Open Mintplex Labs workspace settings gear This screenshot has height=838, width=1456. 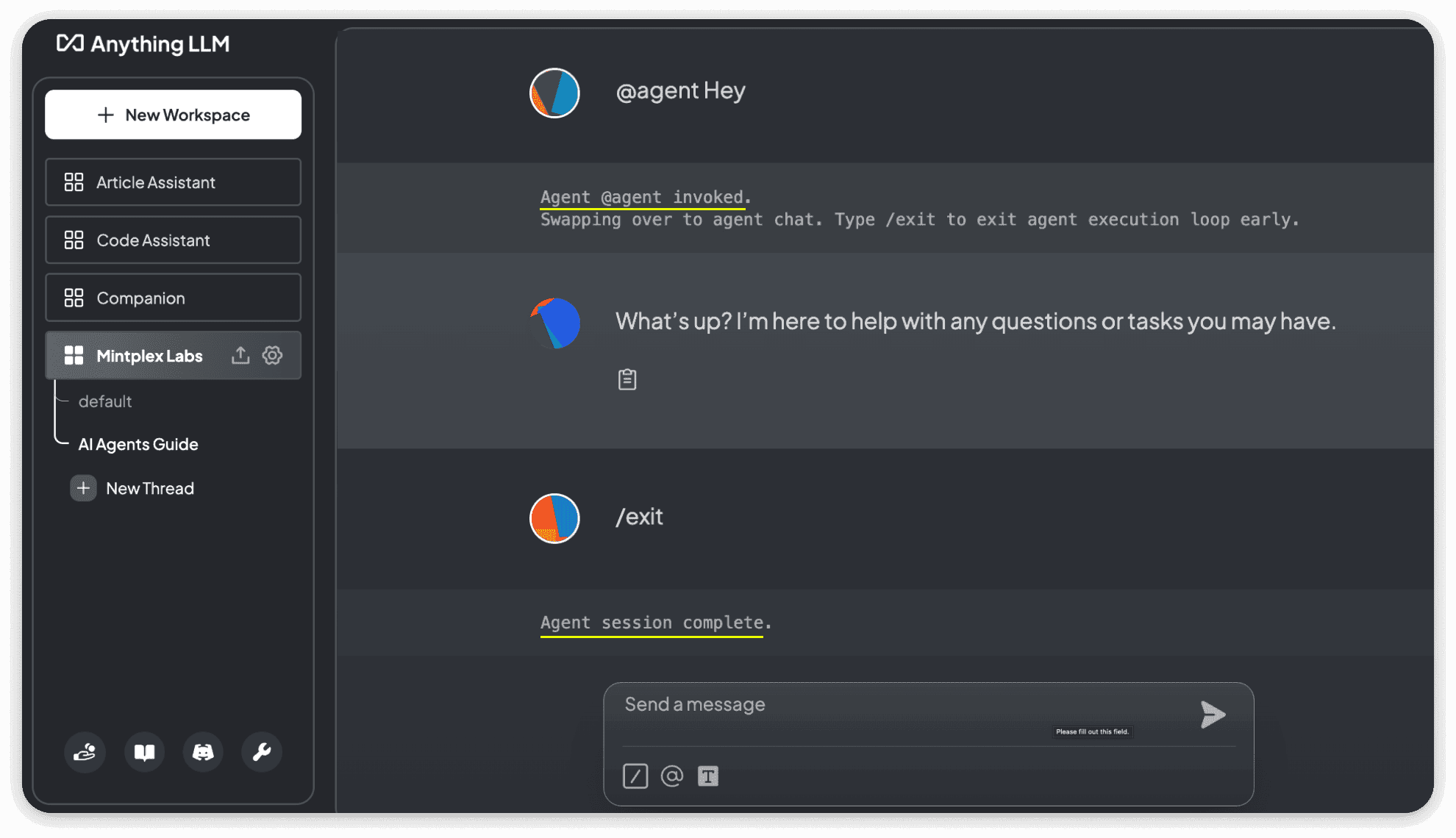273,355
